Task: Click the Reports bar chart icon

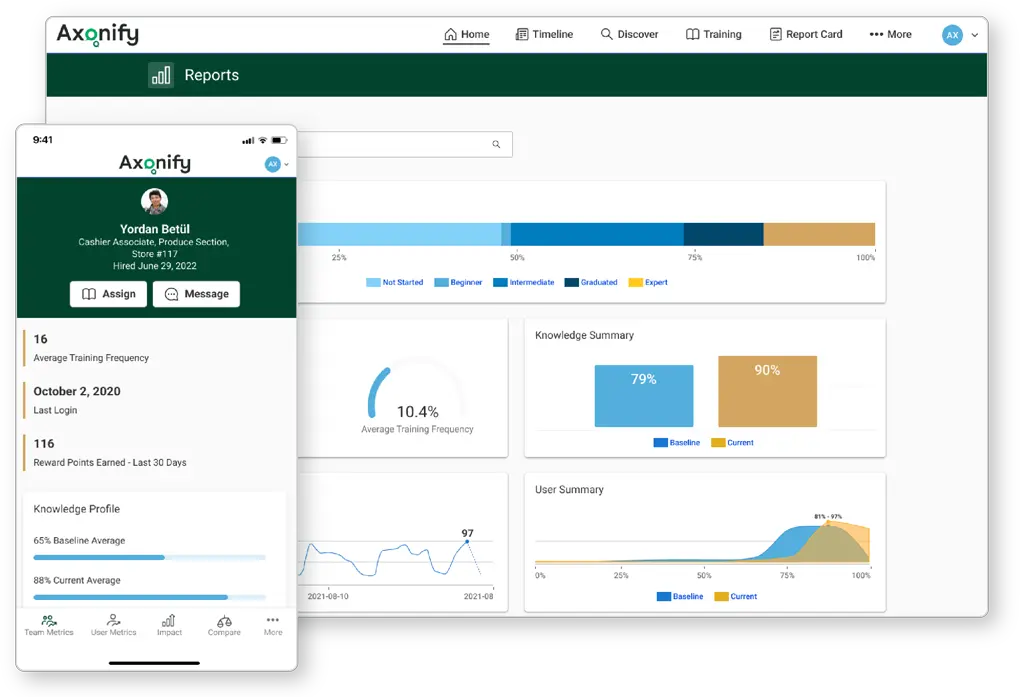Action: tap(161, 75)
